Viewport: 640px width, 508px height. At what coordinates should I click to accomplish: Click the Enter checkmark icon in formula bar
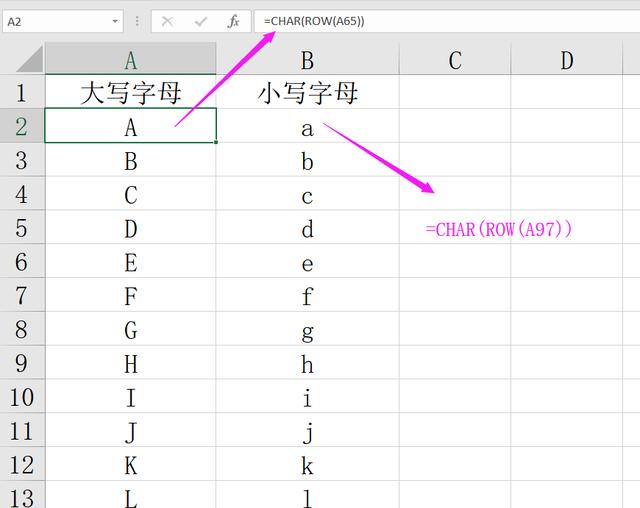click(200, 21)
